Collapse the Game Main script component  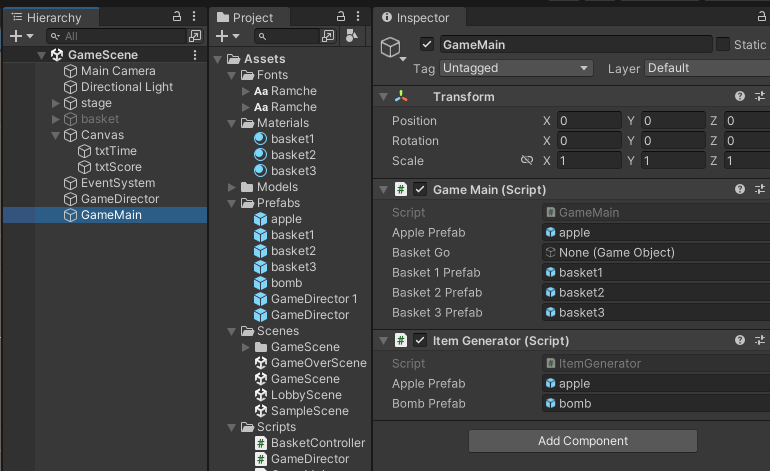(x=384, y=190)
